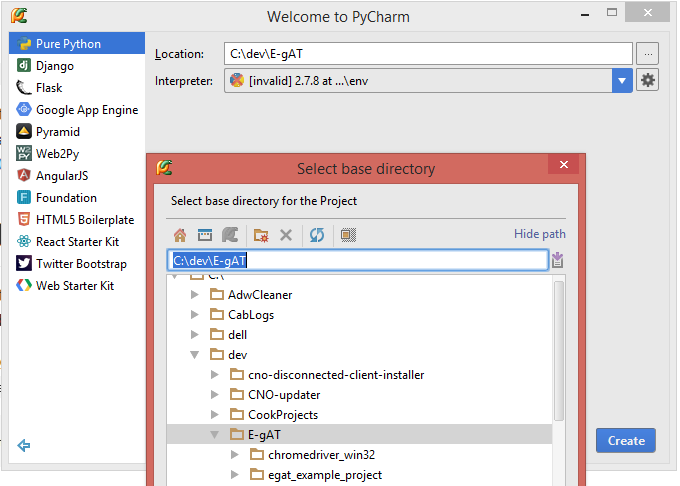Pick HTML5 Boilerplate project template
This screenshot has height=486, width=680.
point(77,220)
